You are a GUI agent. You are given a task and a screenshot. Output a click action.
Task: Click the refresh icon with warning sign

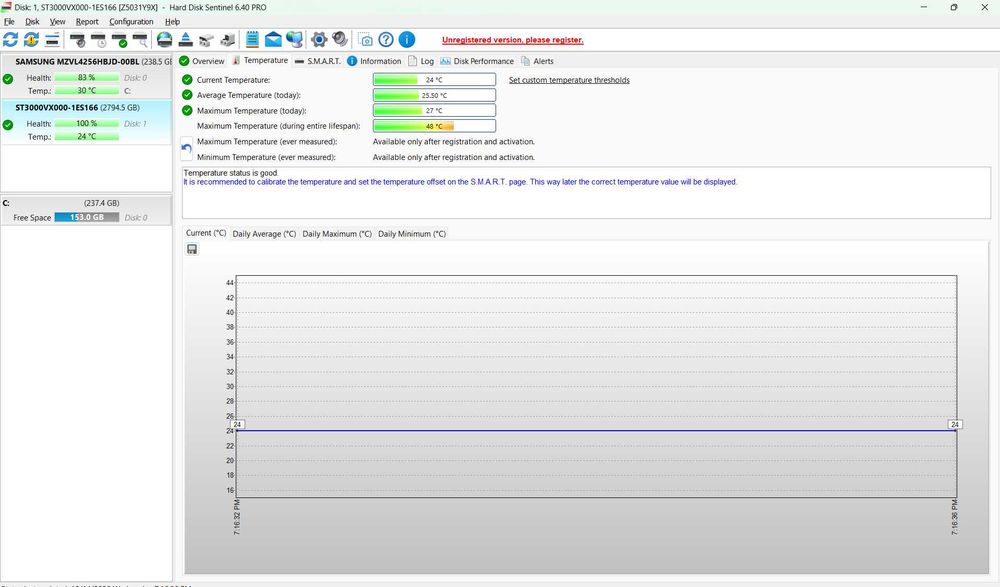coord(31,40)
